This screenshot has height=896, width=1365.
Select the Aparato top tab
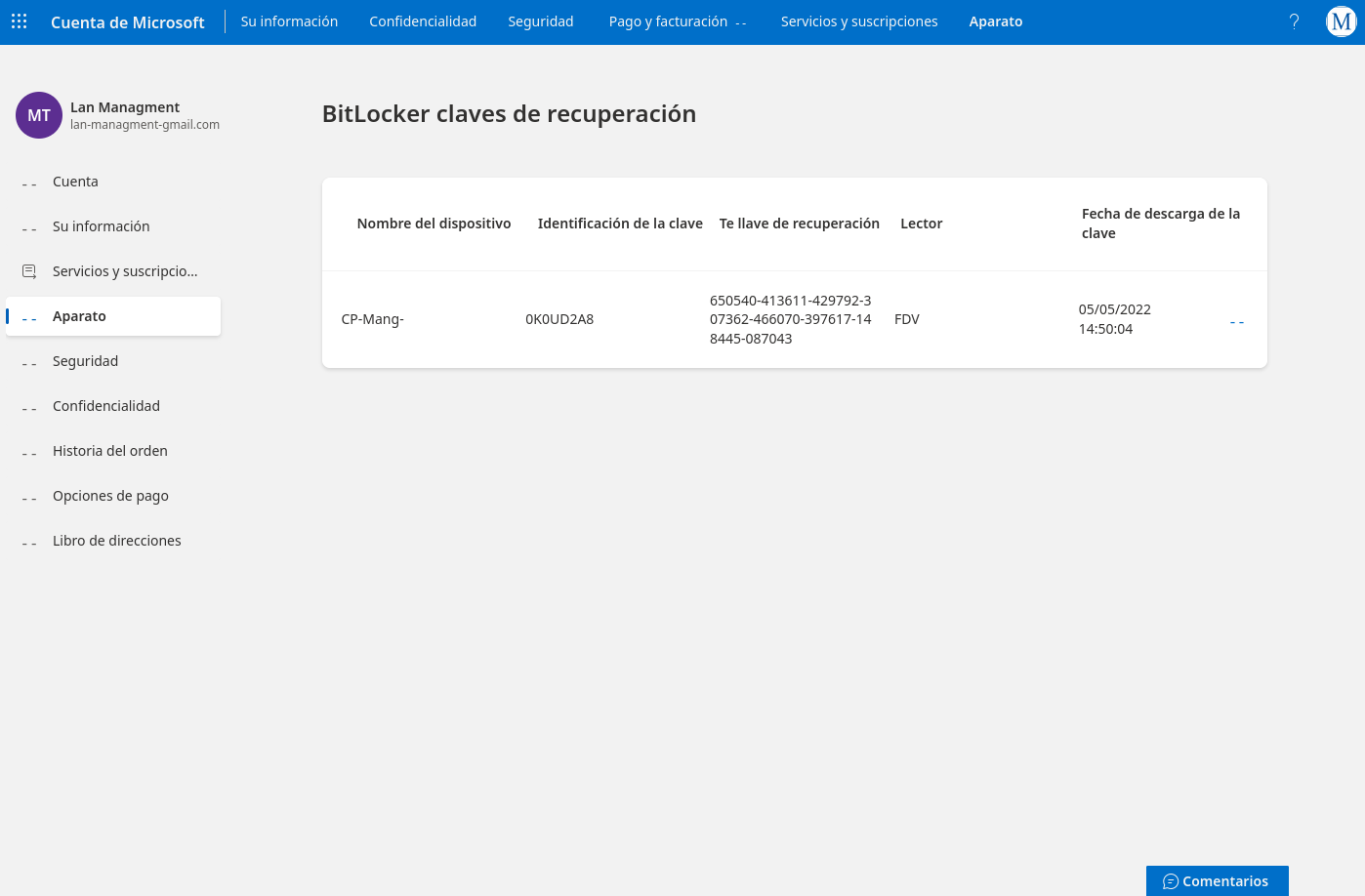(x=996, y=21)
